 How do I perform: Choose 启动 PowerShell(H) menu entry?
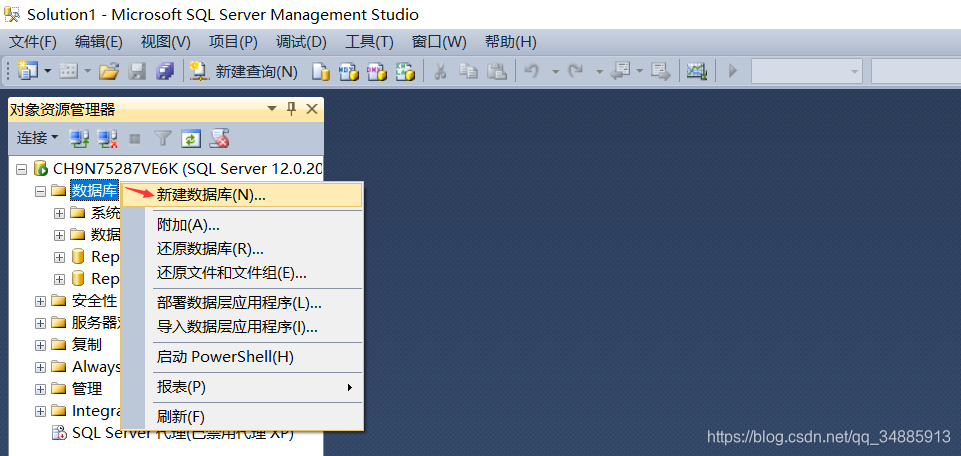pyautogui.click(x=243, y=357)
